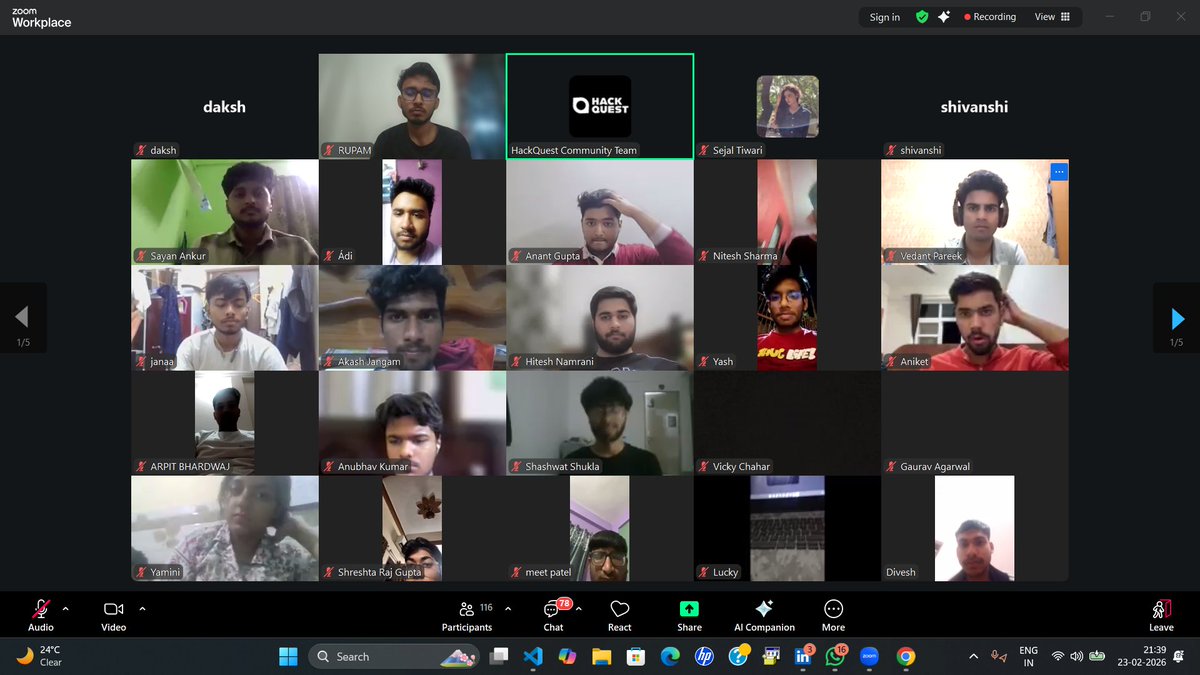Expand the video options arrow beside Video
Image resolution: width=1200 pixels, height=675 pixels.
coord(142,608)
